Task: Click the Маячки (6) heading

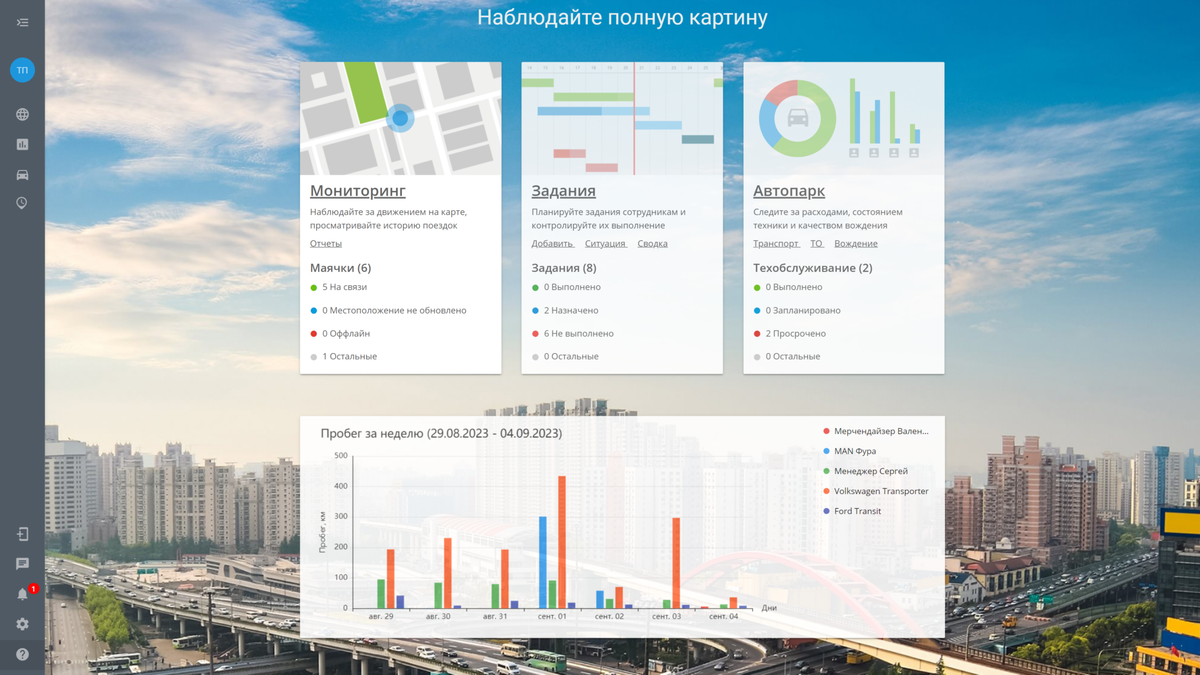Action: point(340,268)
